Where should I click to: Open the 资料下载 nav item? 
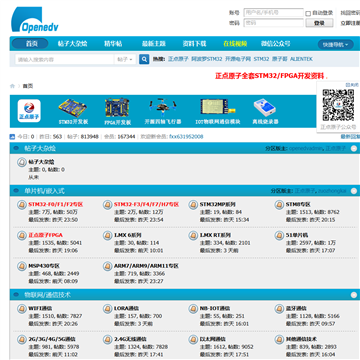point(194,44)
